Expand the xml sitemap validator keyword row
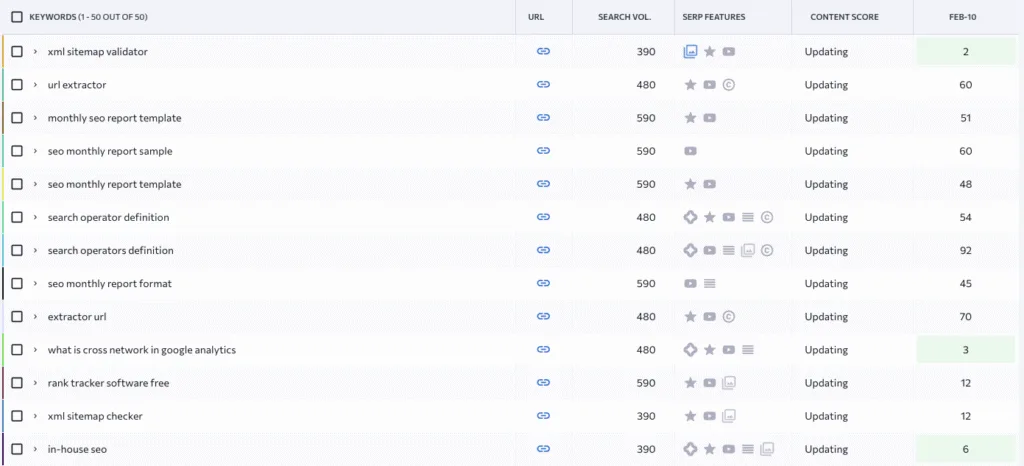 [x=35, y=52]
